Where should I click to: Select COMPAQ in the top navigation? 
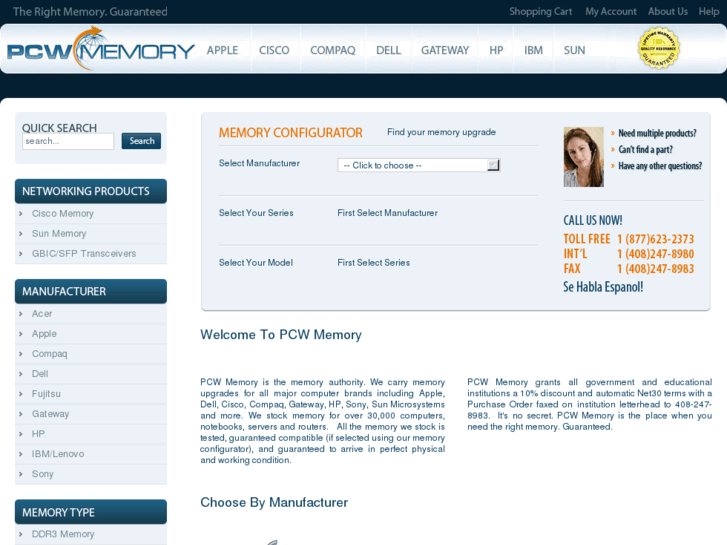tap(333, 50)
